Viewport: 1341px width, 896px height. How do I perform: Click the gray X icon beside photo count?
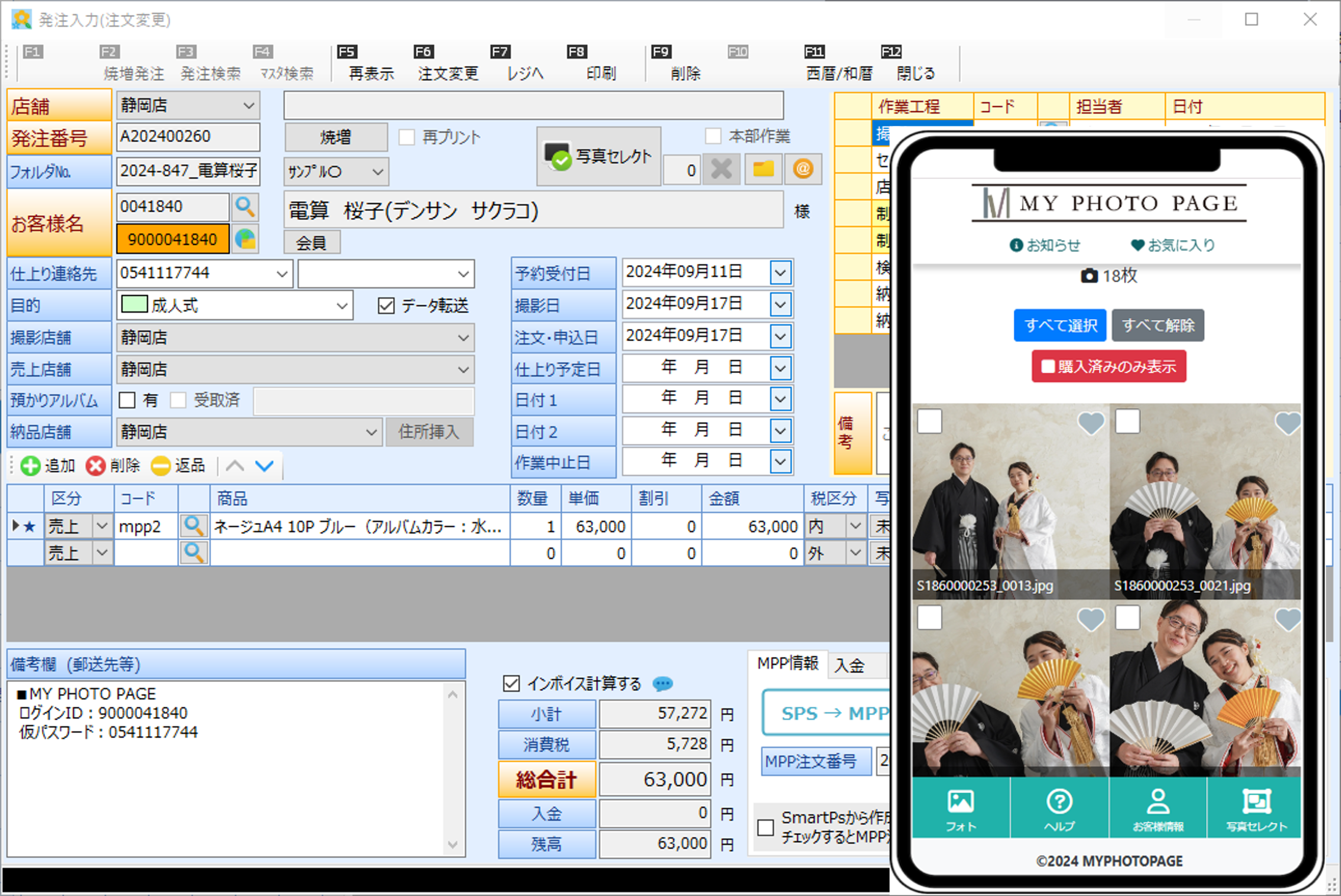tap(721, 169)
